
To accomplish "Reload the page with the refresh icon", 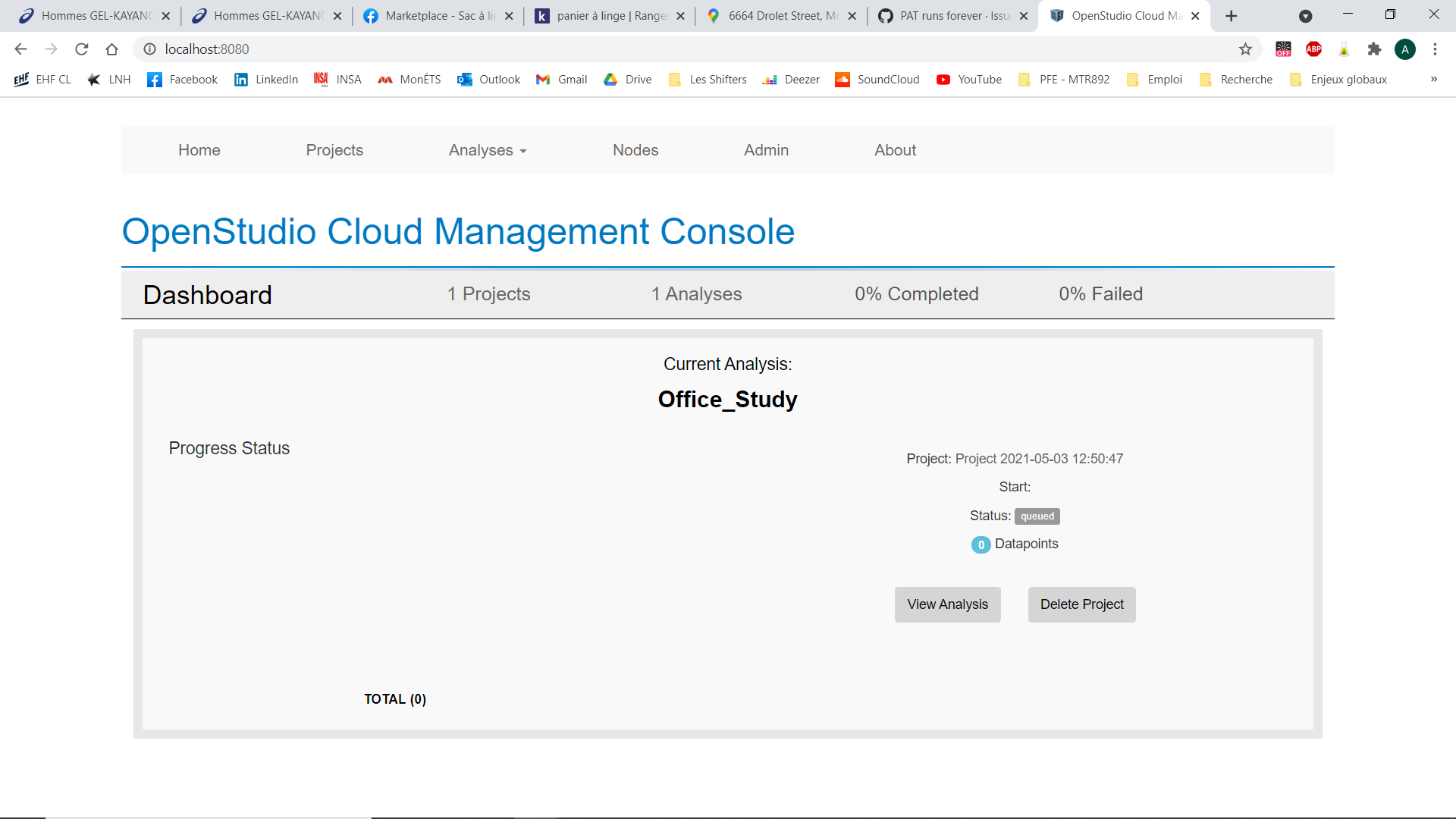I will (82, 49).
